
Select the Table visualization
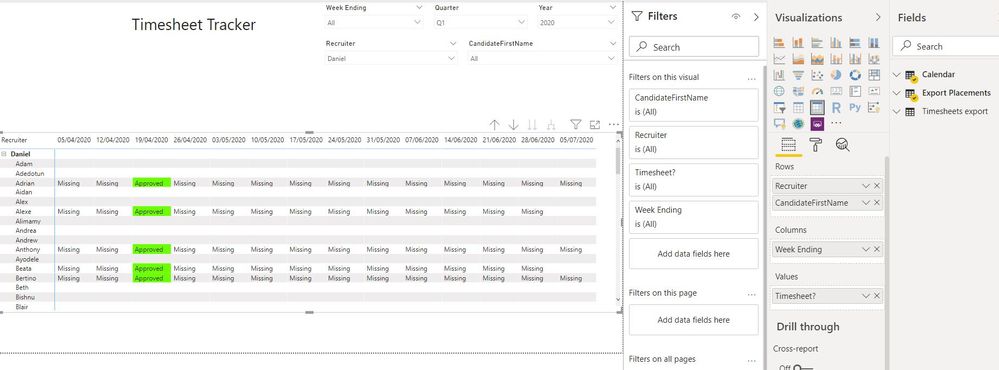(x=798, y=107)
